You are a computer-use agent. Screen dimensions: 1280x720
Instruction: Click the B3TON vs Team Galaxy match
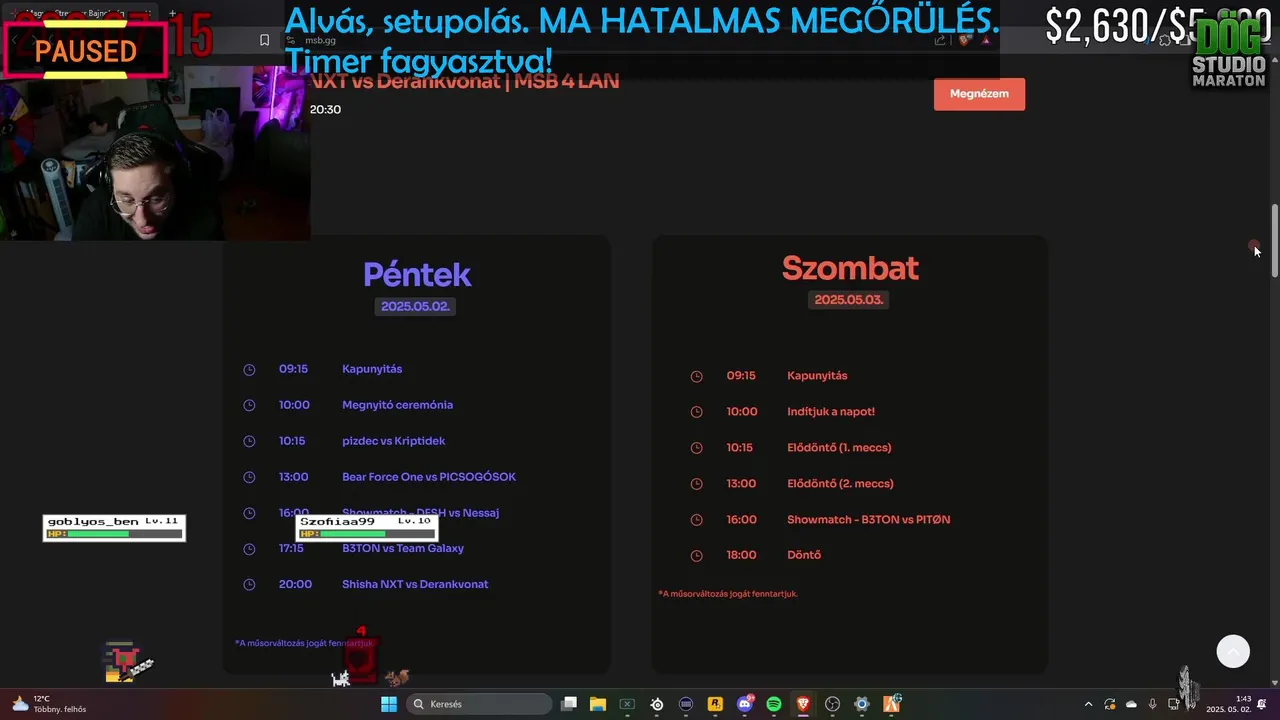(403, 548)
